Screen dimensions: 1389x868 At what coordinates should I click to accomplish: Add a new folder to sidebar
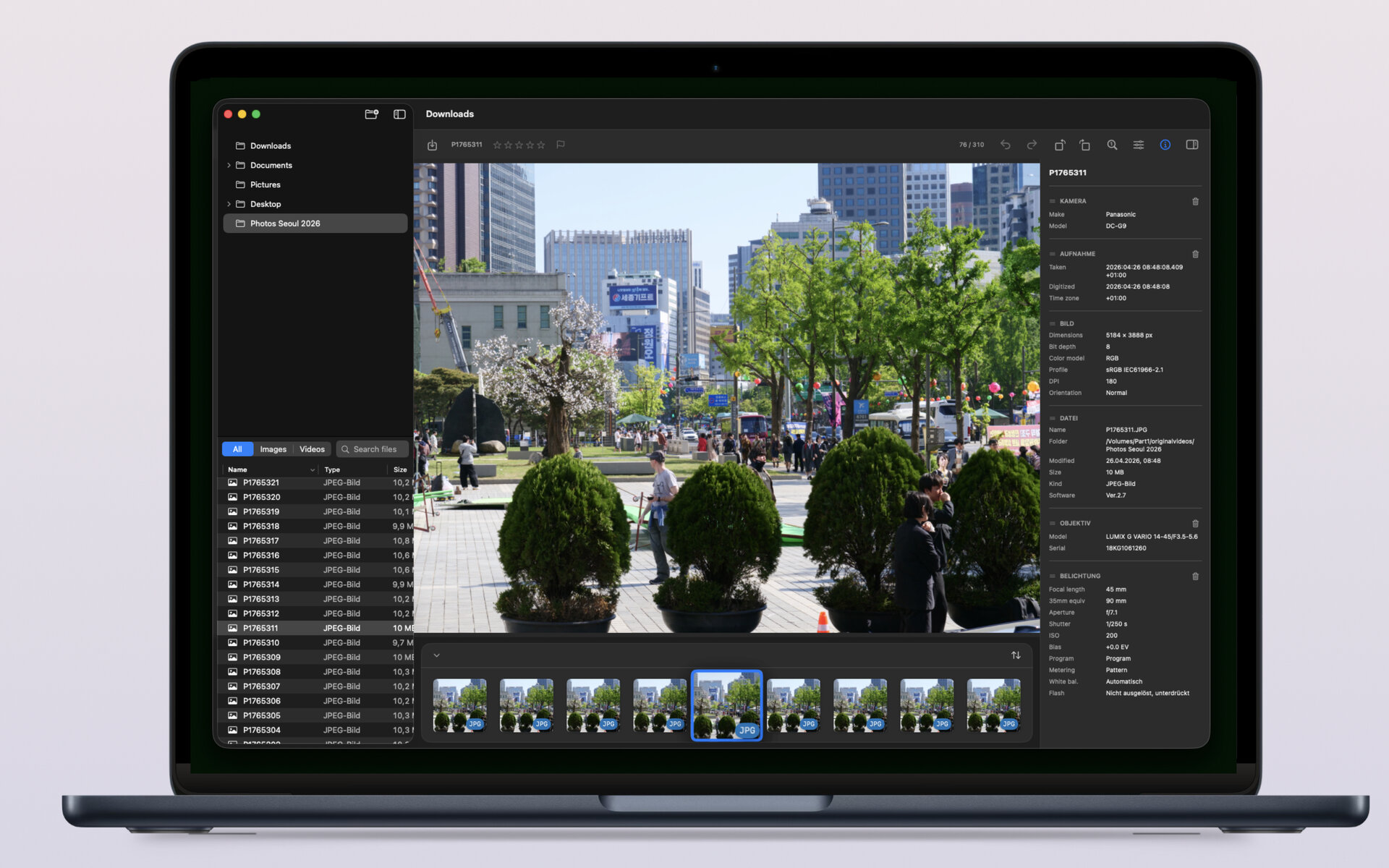[x=372, y=114]
